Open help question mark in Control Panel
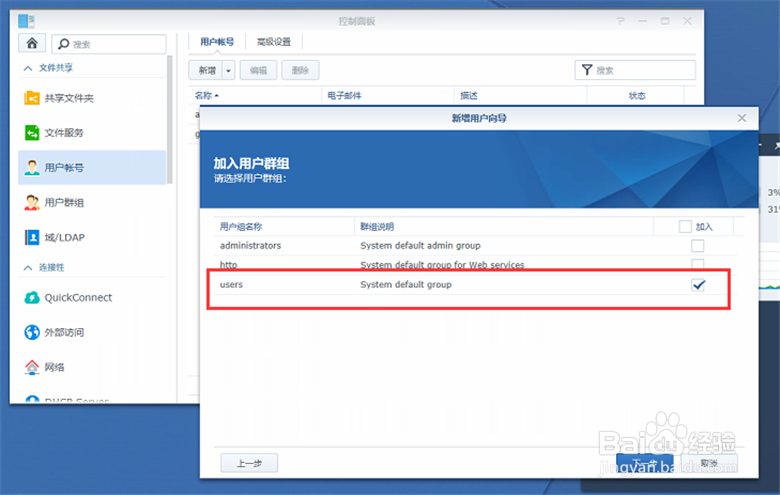The width and height of the screenshot is (780, 495). coord(620,21)
